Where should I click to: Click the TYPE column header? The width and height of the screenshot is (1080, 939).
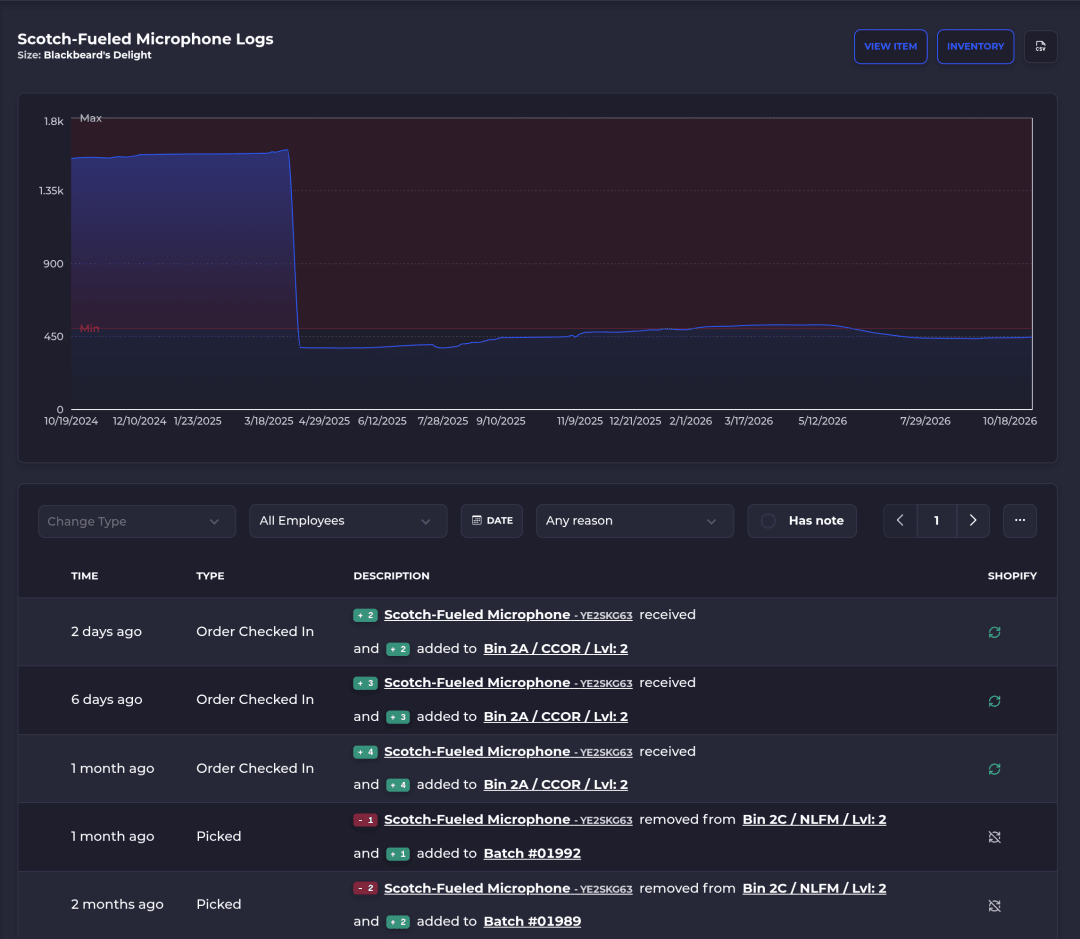tap(210, 576)
